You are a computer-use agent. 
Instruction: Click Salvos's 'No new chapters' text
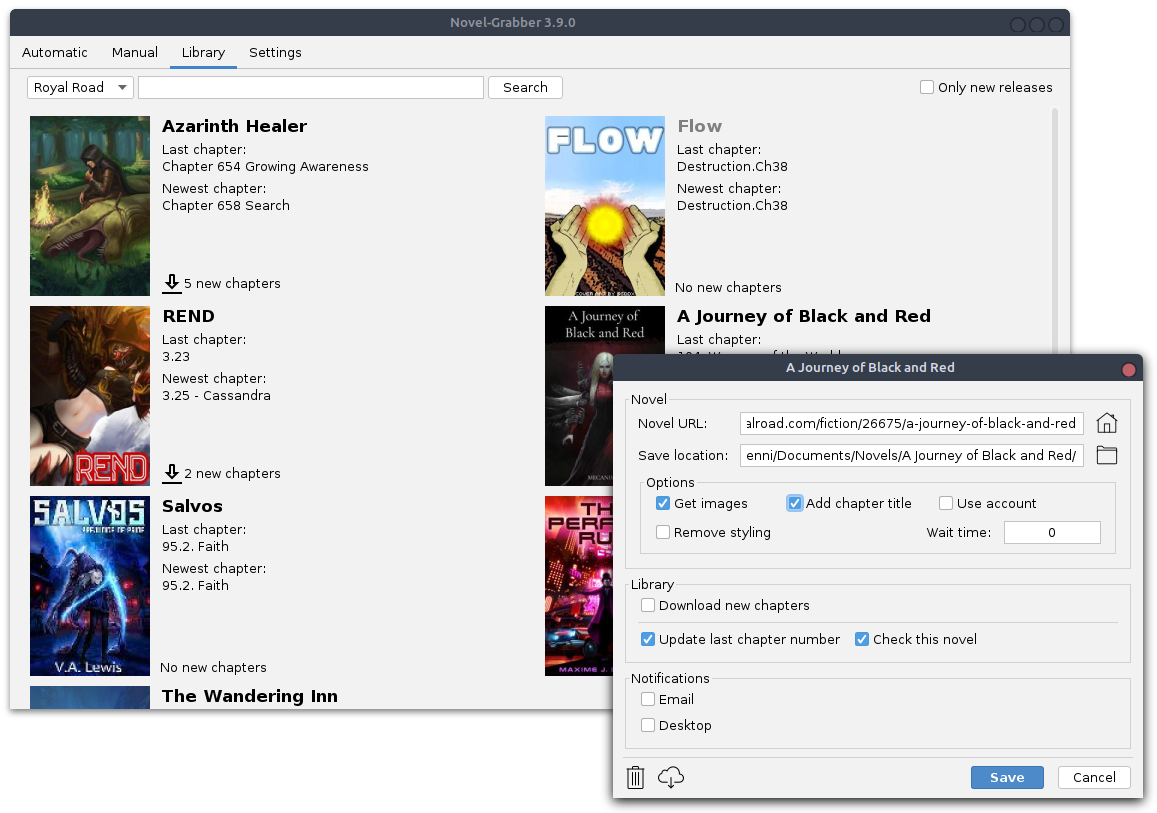[x=213, y=667]
